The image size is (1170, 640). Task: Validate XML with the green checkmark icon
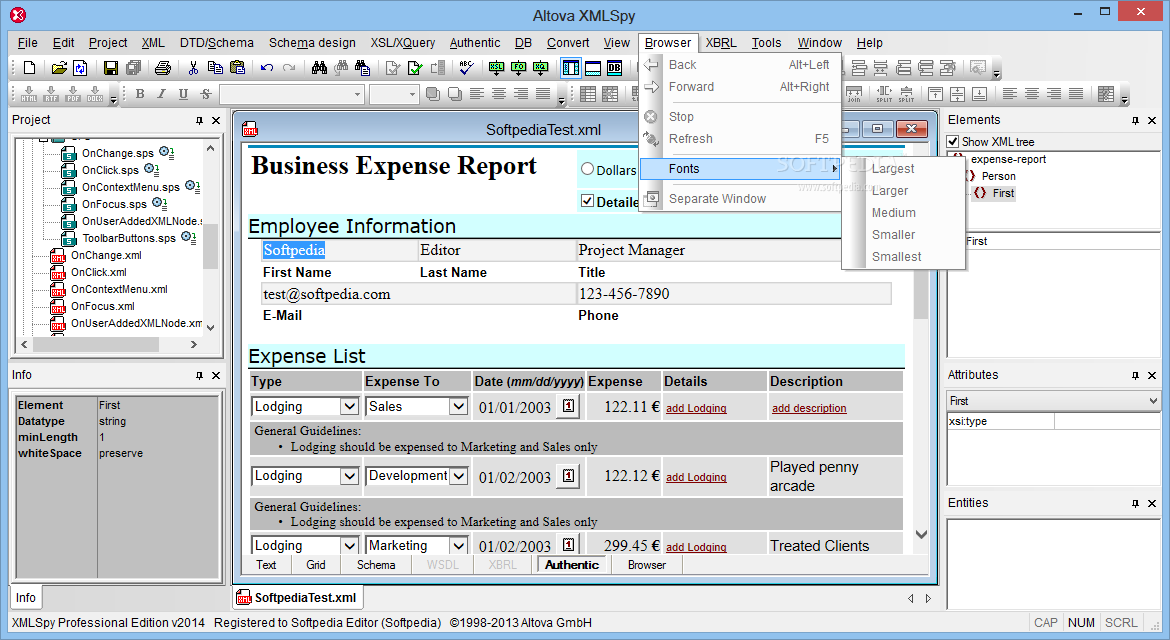[x=415, y=68]
